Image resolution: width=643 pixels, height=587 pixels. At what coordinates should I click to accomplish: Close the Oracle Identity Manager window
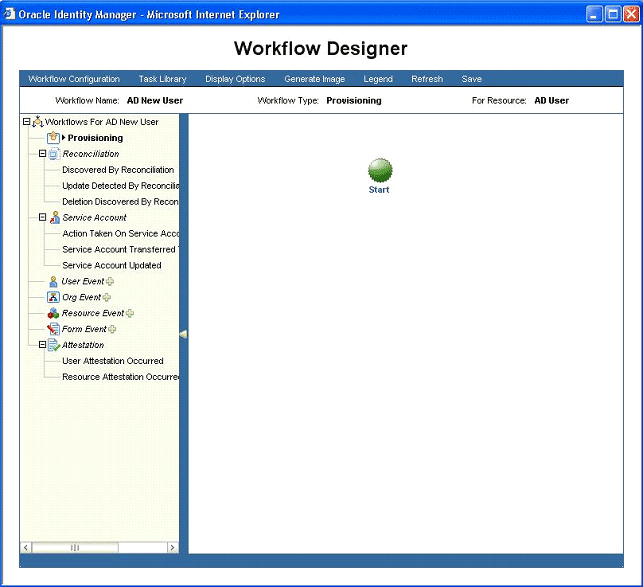click(632, 15)
